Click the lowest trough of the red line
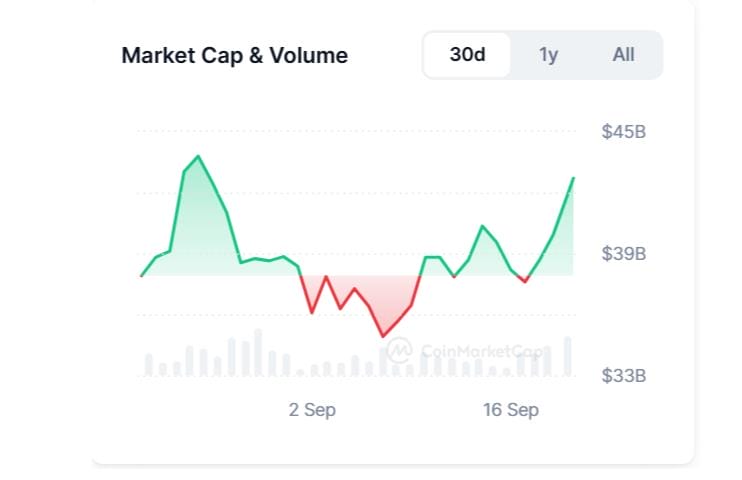Screen dimensions: 742x480 tap(382, 337)
